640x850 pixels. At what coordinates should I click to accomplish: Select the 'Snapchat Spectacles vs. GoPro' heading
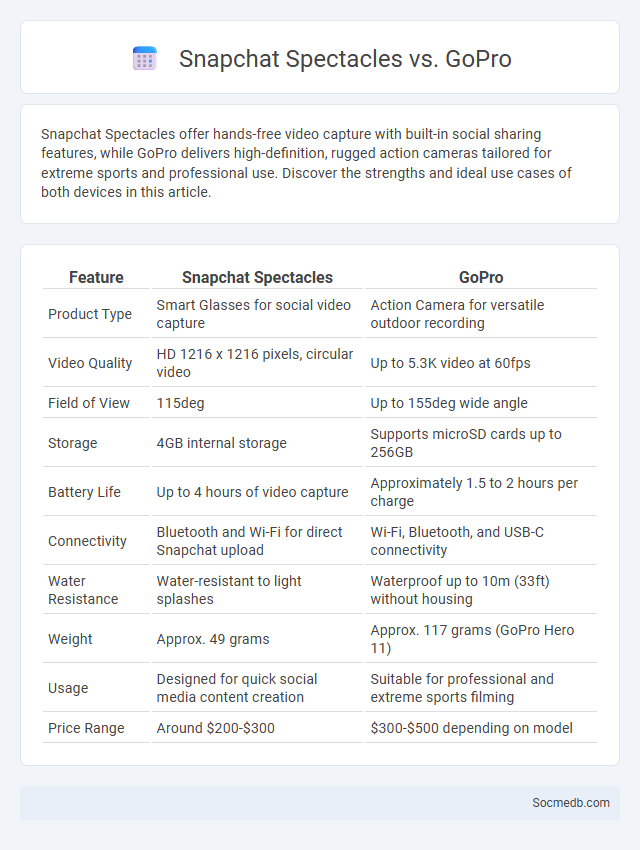(x=345, y=59)
